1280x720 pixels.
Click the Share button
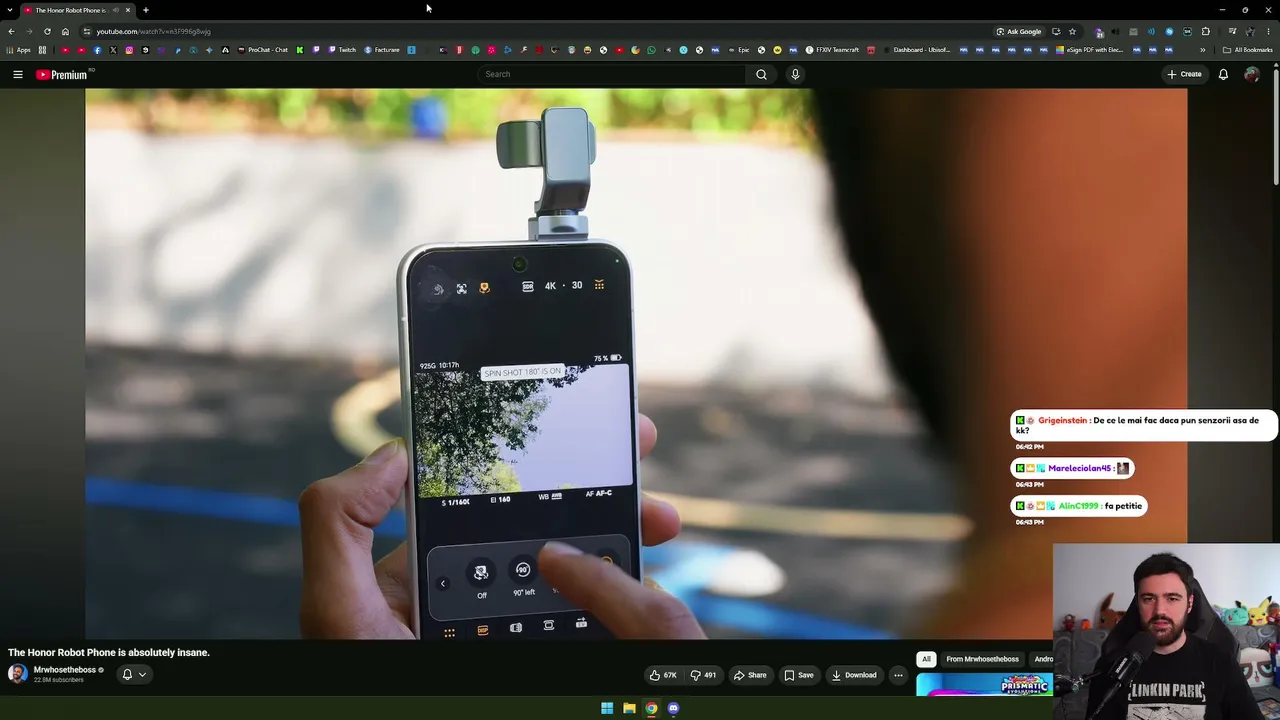(x=750, y=675)
